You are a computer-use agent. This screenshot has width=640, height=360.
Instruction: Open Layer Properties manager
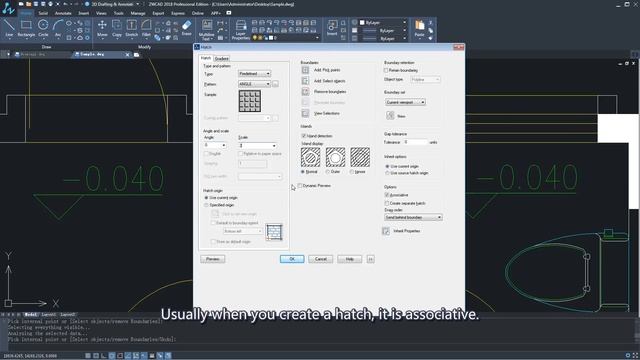point(241,29)
